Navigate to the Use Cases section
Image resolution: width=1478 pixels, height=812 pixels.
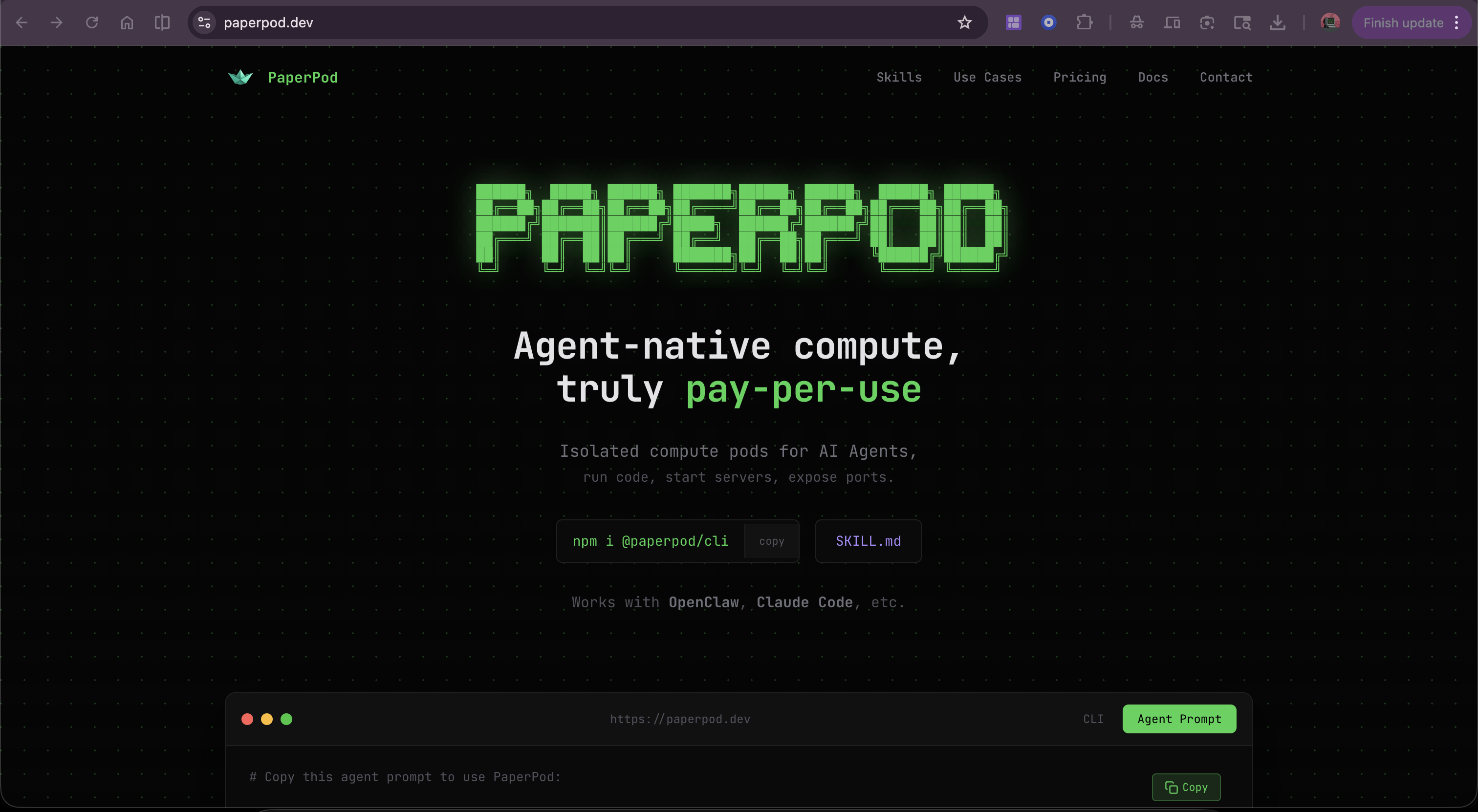[987, 77]
